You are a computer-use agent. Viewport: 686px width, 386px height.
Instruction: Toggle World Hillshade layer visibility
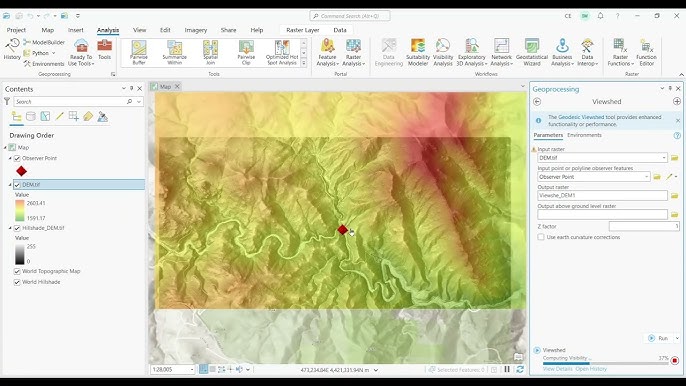click(17, 282)
